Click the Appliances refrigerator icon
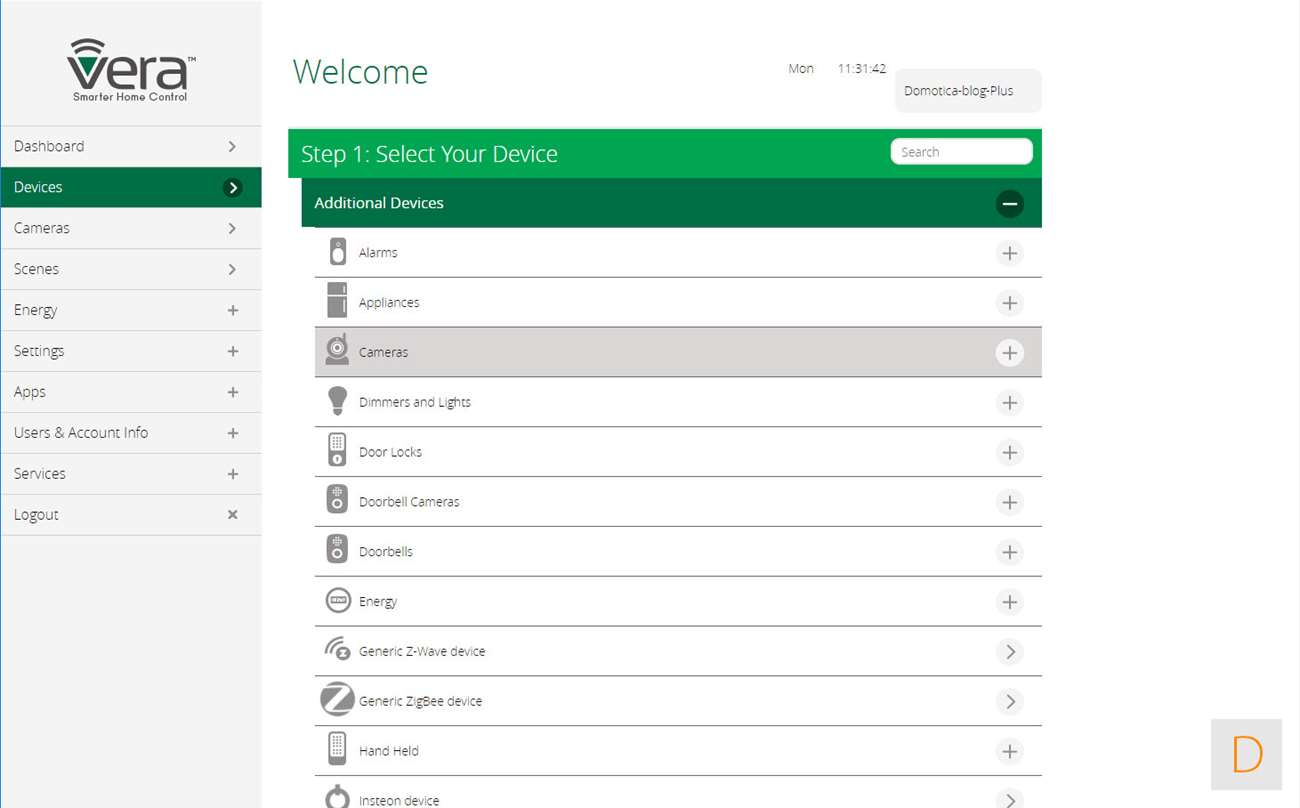 [x=337, y=301]
